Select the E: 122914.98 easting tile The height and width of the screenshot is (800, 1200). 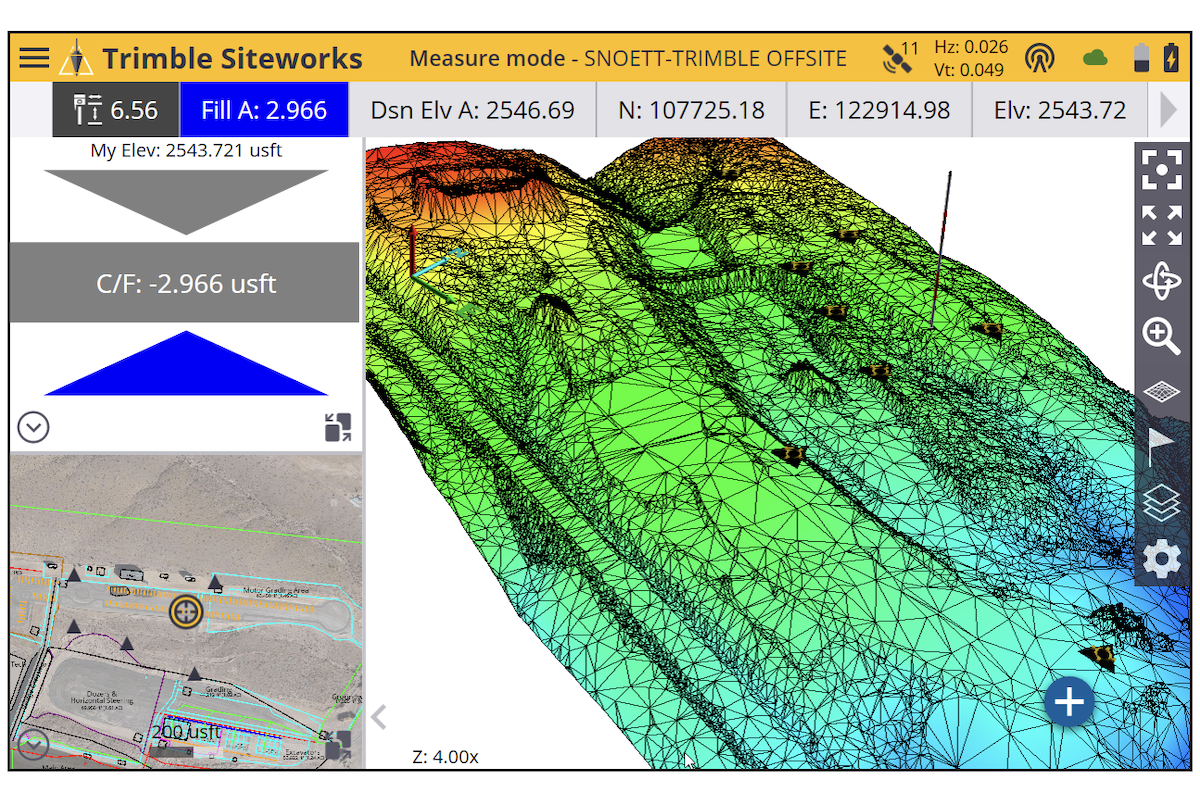click(x=879, y=110)
